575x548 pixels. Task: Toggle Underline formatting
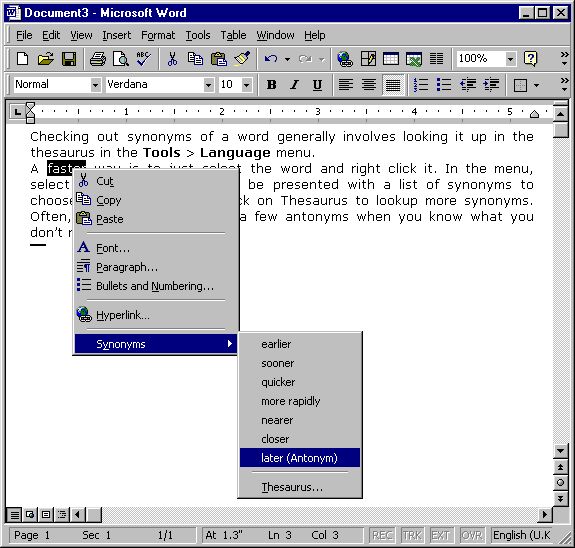click(317, 85)
